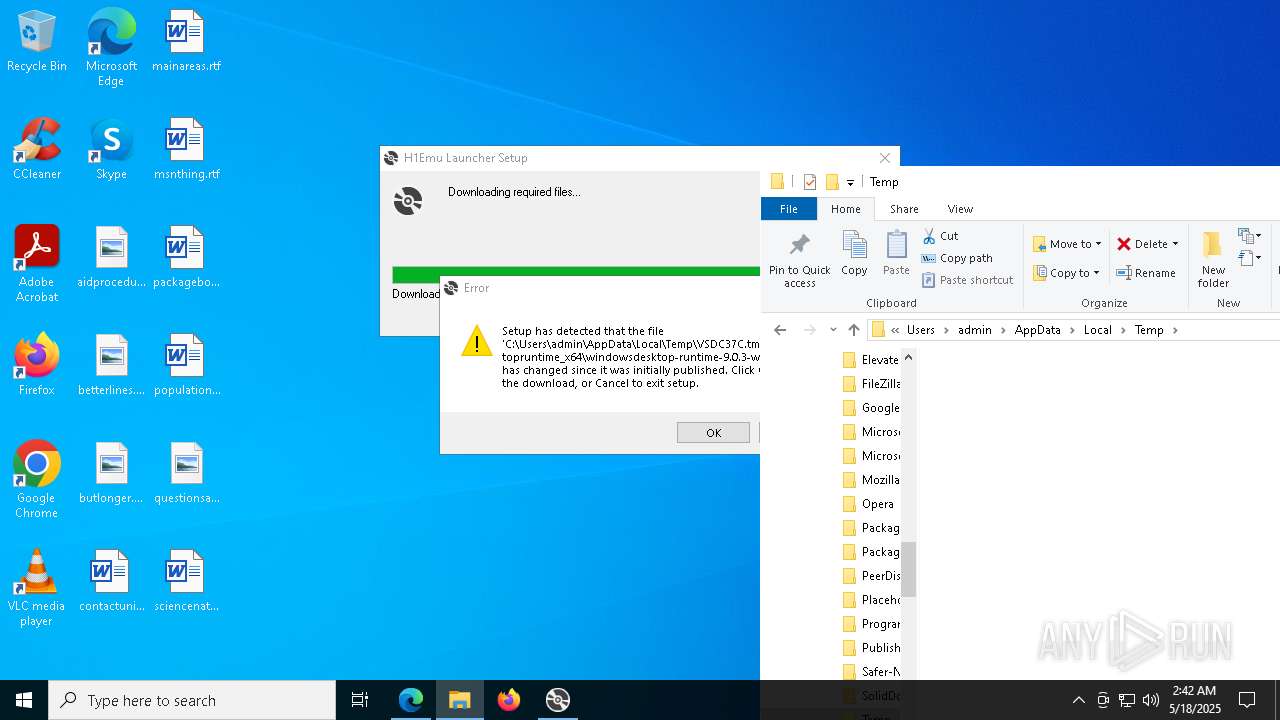Screen dimensions: 1280x720
Task: Click the H1Emu setup taskbar icon
Action: click(558, 700)
